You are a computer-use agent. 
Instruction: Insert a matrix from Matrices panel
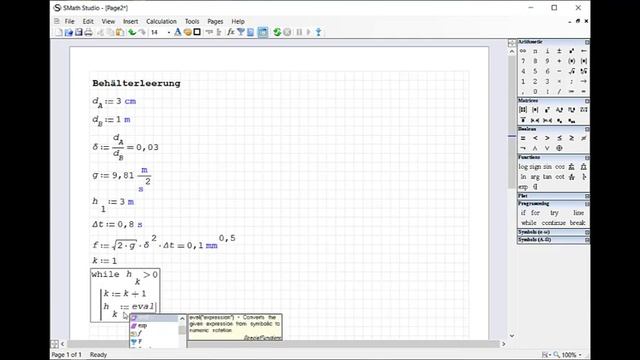click(523, 110)
